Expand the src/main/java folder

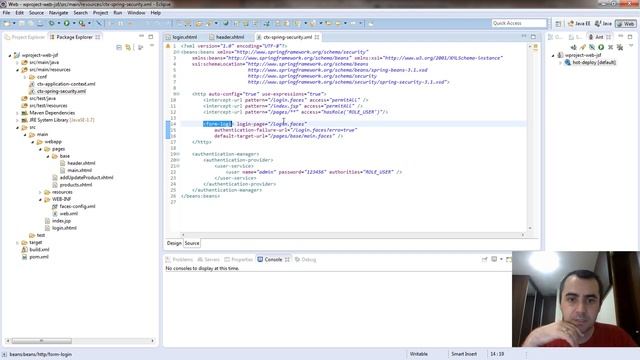coord(18,62)
